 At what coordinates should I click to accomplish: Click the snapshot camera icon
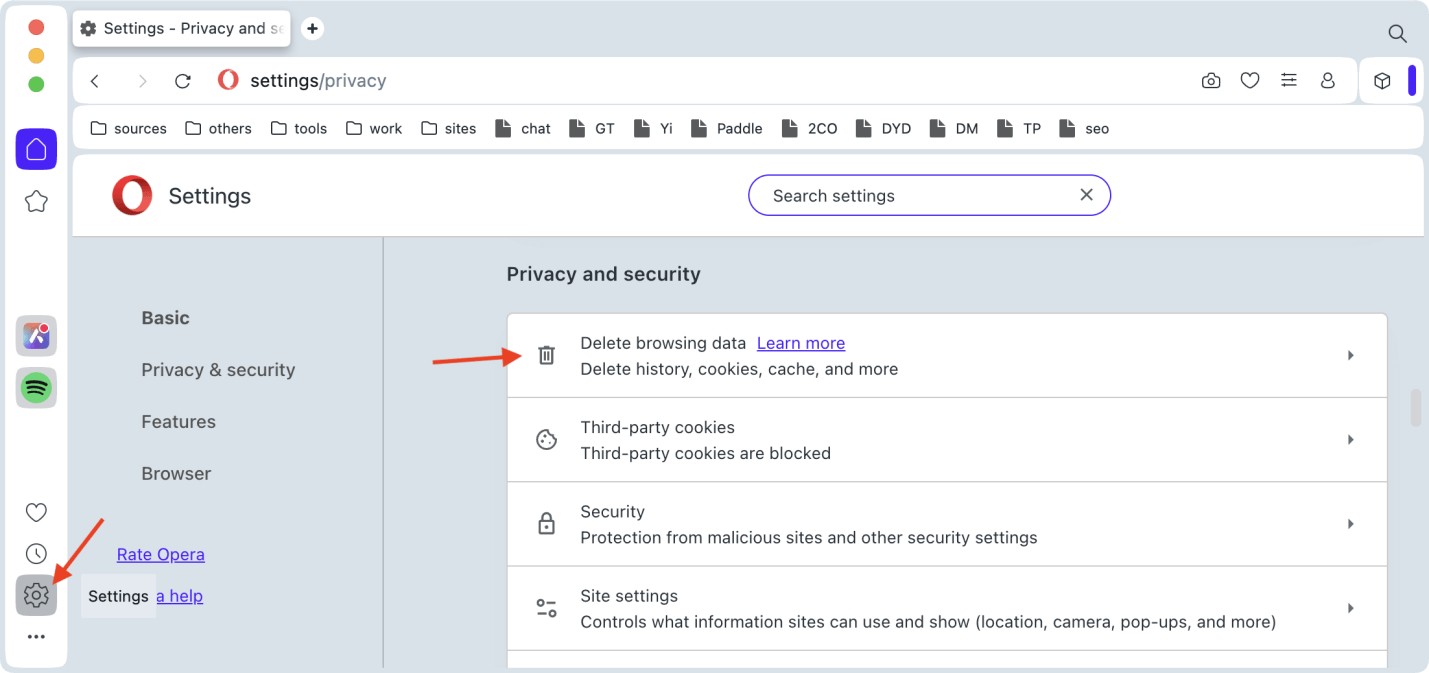coord(1211,81)
